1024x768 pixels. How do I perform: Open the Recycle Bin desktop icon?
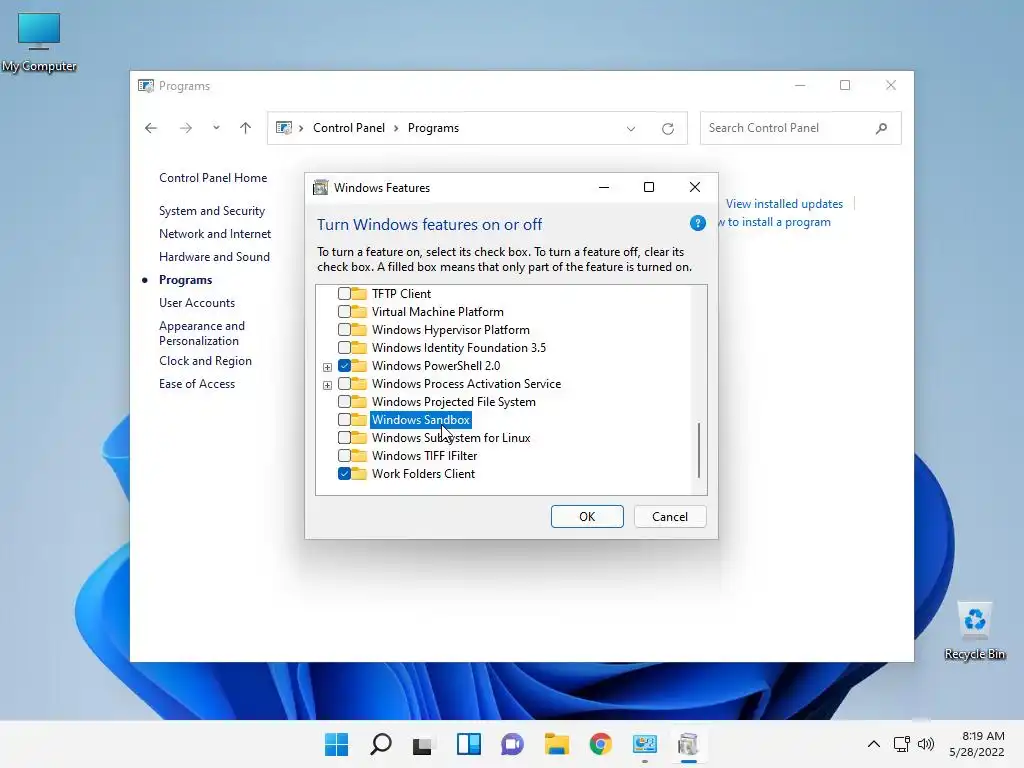pos(974,631)
